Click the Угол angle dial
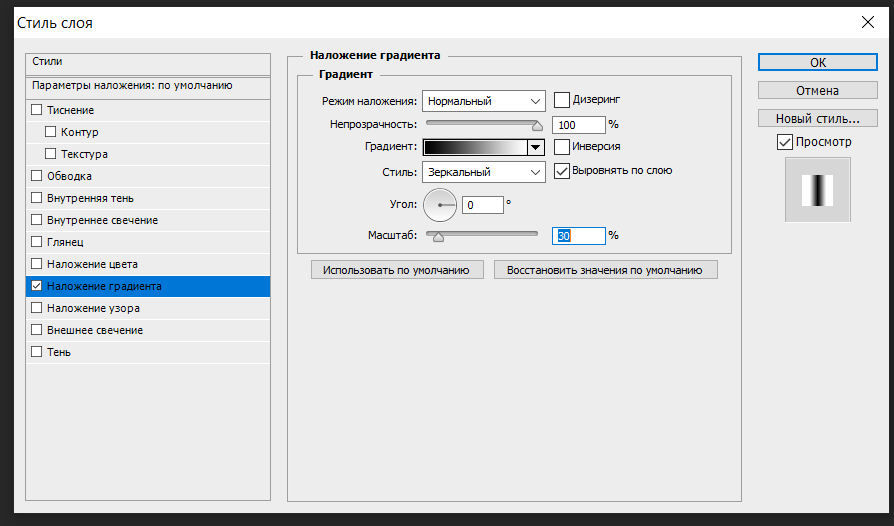Image resolution: width=894 pixels, height=526 pixels. [440, 205]
